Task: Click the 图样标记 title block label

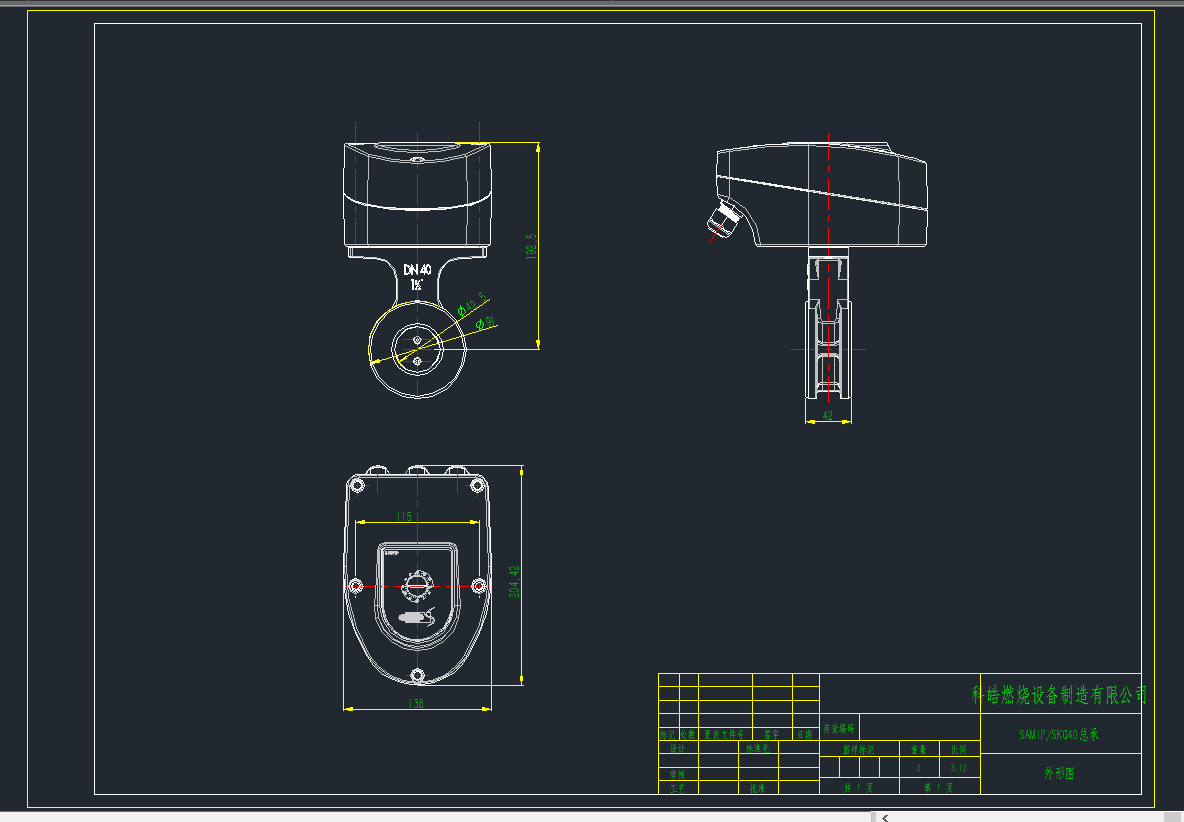Action: 859,750
